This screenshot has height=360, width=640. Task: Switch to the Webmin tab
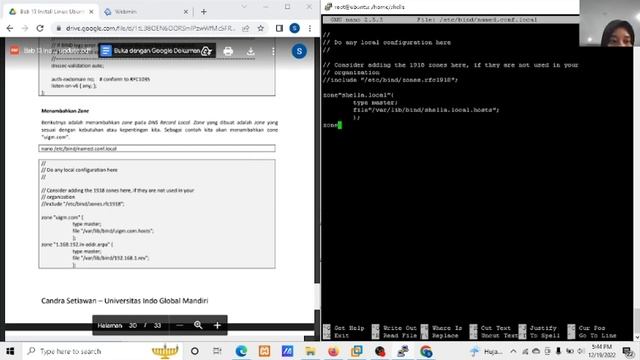pyautogui.click(x=145, y=12)
